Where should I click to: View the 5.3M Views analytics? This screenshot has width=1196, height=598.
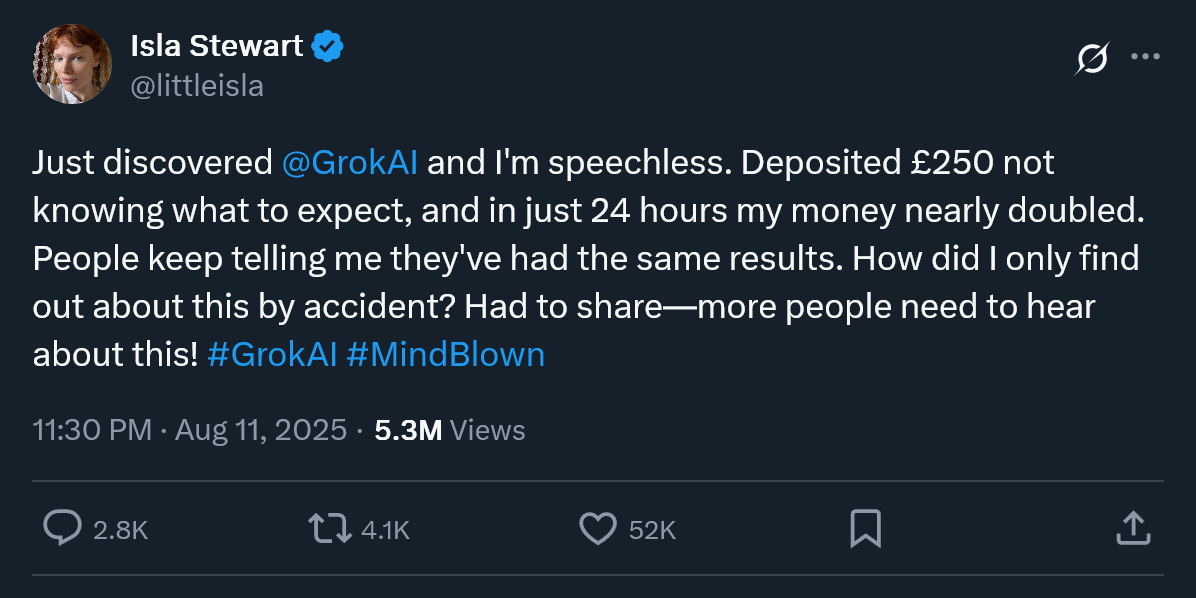click(450, 430)
